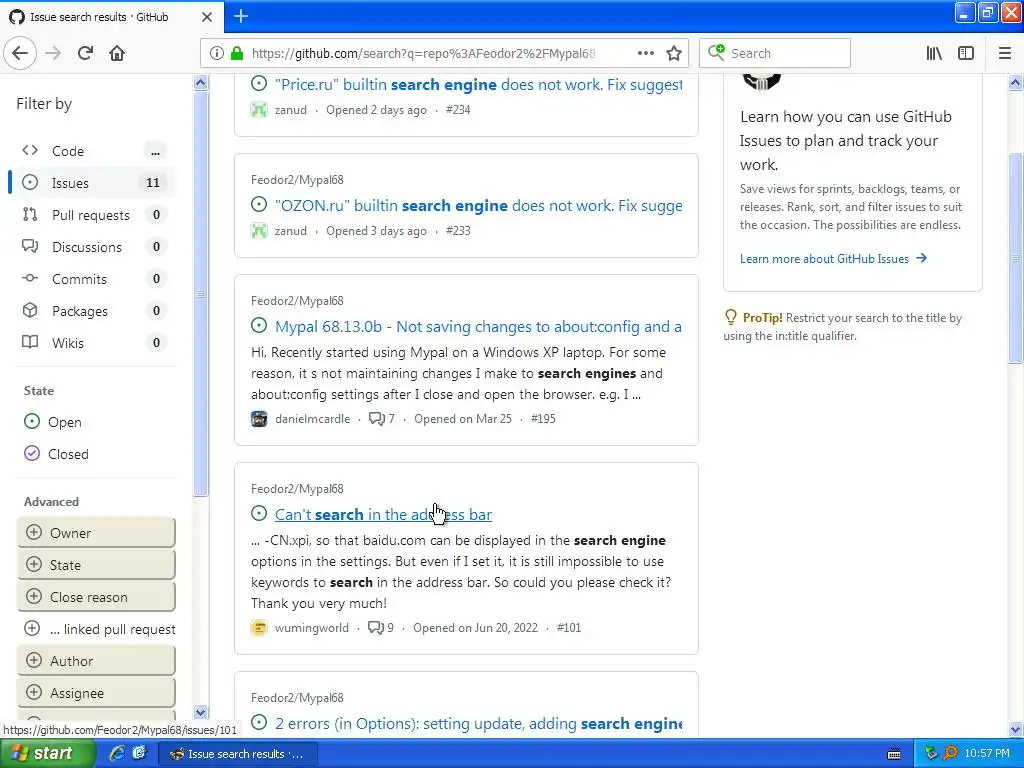The width and height of the screenshot is (1024, 768).
Task: Click danielmcardle's avatar thumbnail
Action: coord(259,419)
